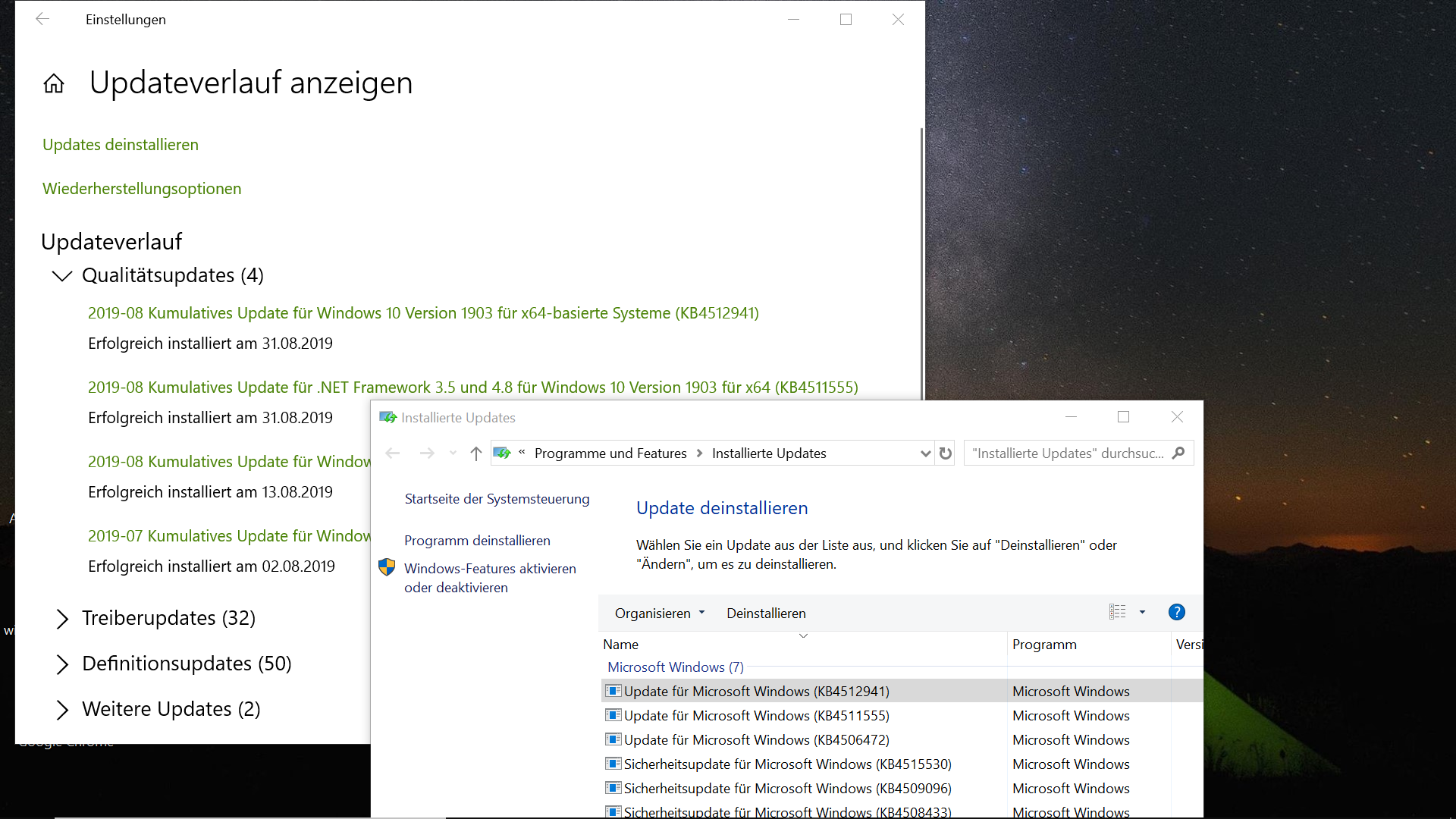Open the Organisieren dropdown menu
This screenshot has height=819, width=1456.
pyautogui.click(x=659, y=613)
